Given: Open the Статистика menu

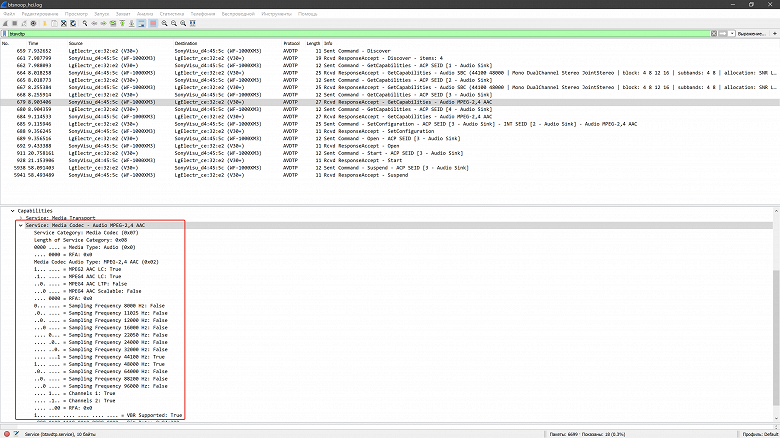Looking at the screenshot, I should [172, 14].
